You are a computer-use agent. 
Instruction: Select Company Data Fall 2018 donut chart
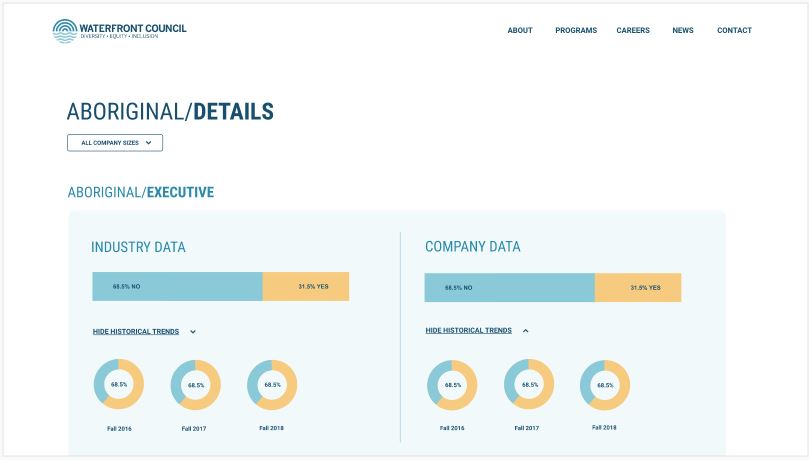tap(605, 385)
